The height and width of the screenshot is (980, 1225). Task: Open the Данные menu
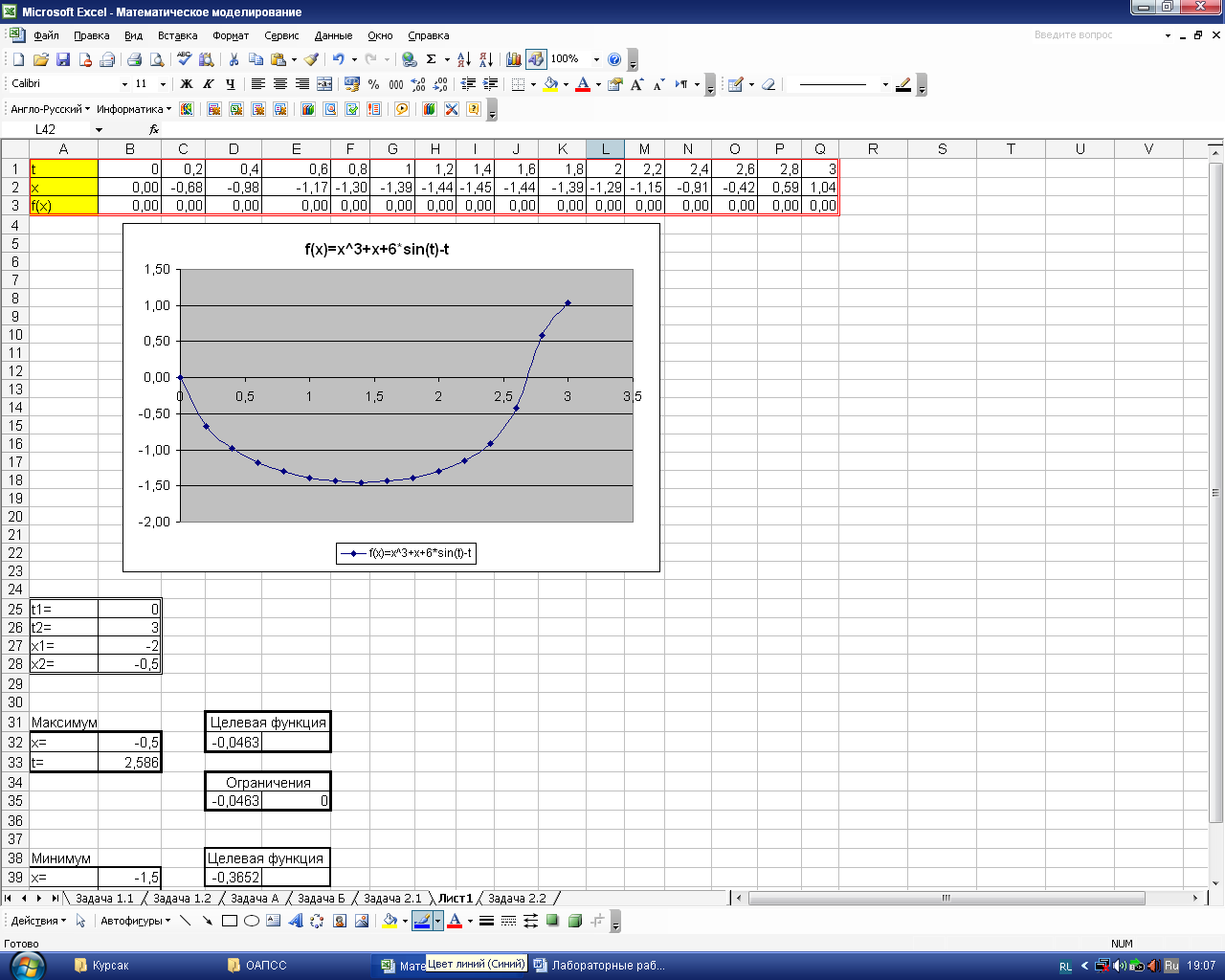[x=333, y=35]
